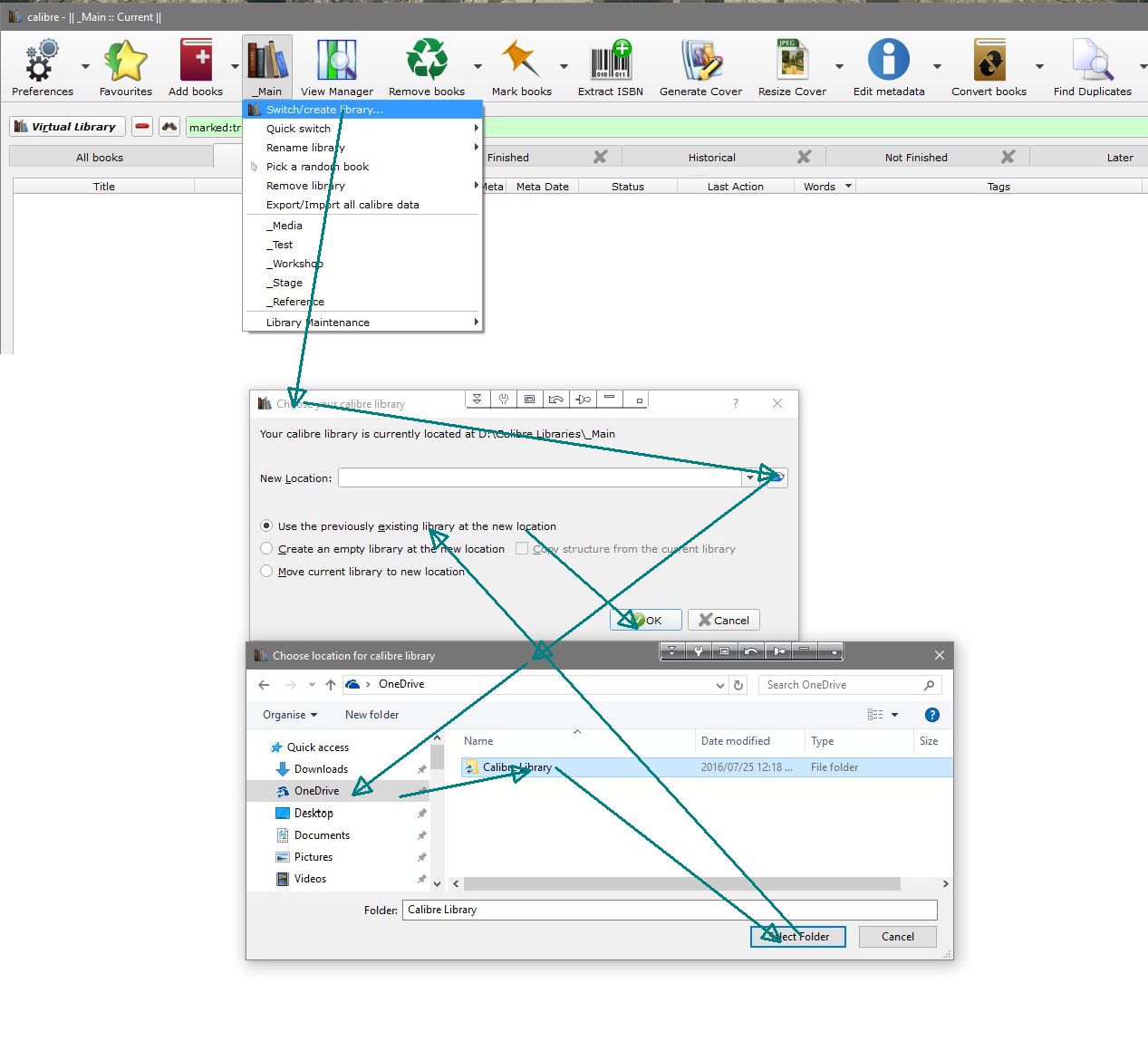Click the Resize Cover icon
This screenshot has height=1041, width=1148.
click(792, 60)
